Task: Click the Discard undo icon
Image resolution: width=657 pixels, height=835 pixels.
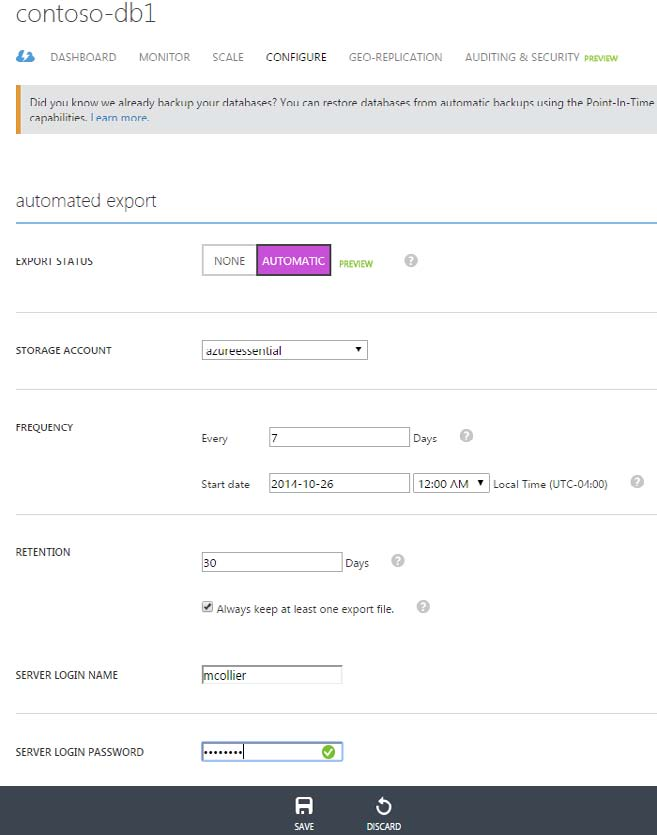Action: (383, 806)
